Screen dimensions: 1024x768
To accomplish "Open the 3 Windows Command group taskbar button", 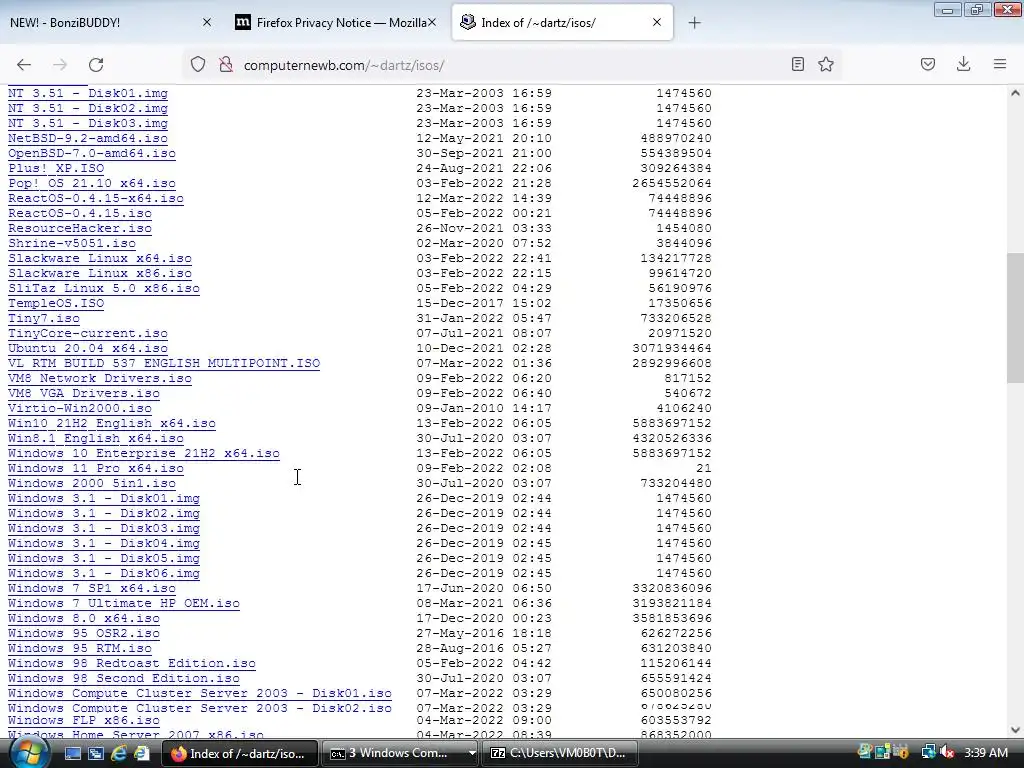I will tap(395, 754).
